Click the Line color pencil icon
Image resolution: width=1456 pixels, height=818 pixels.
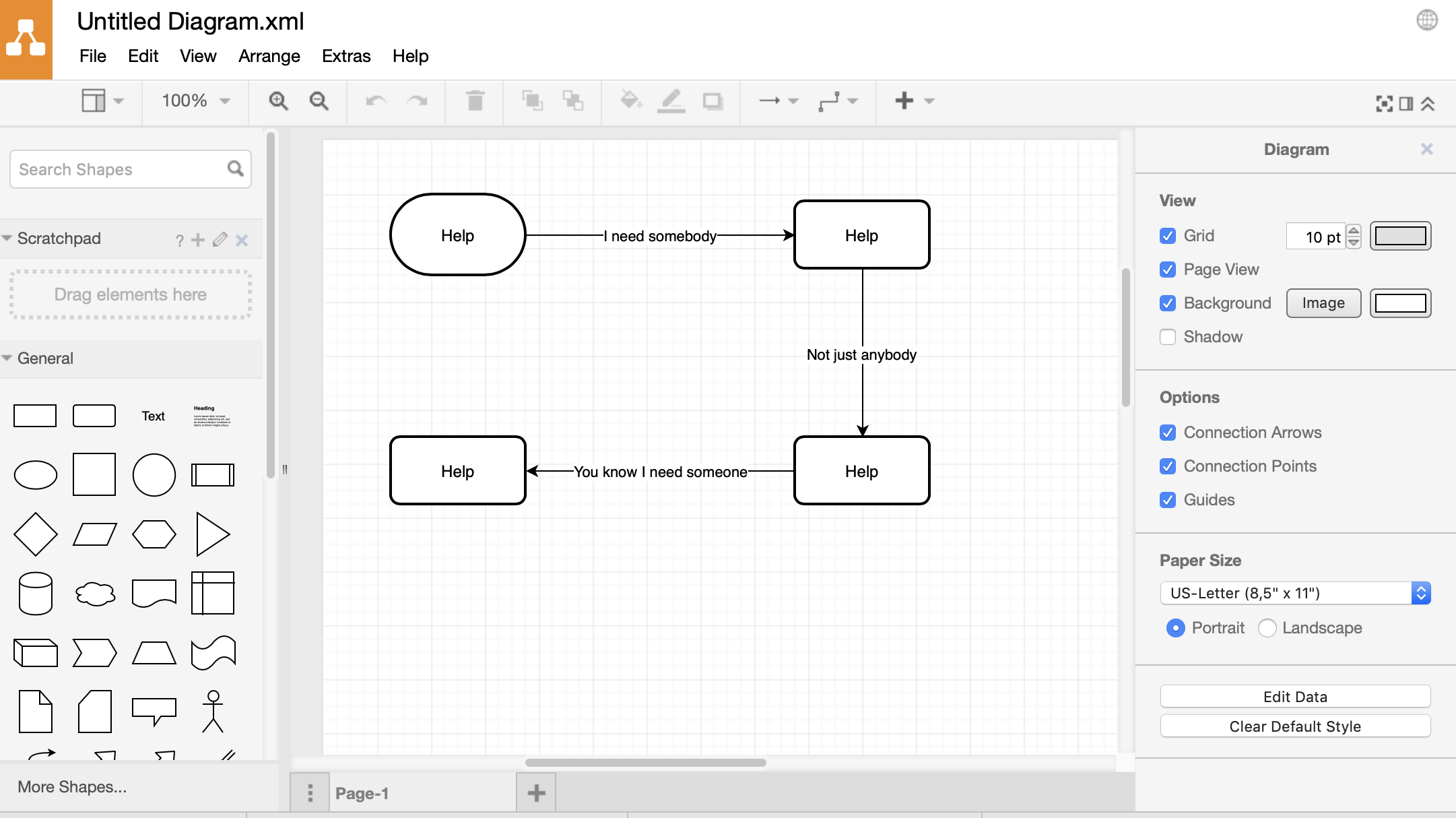(671, 100)
